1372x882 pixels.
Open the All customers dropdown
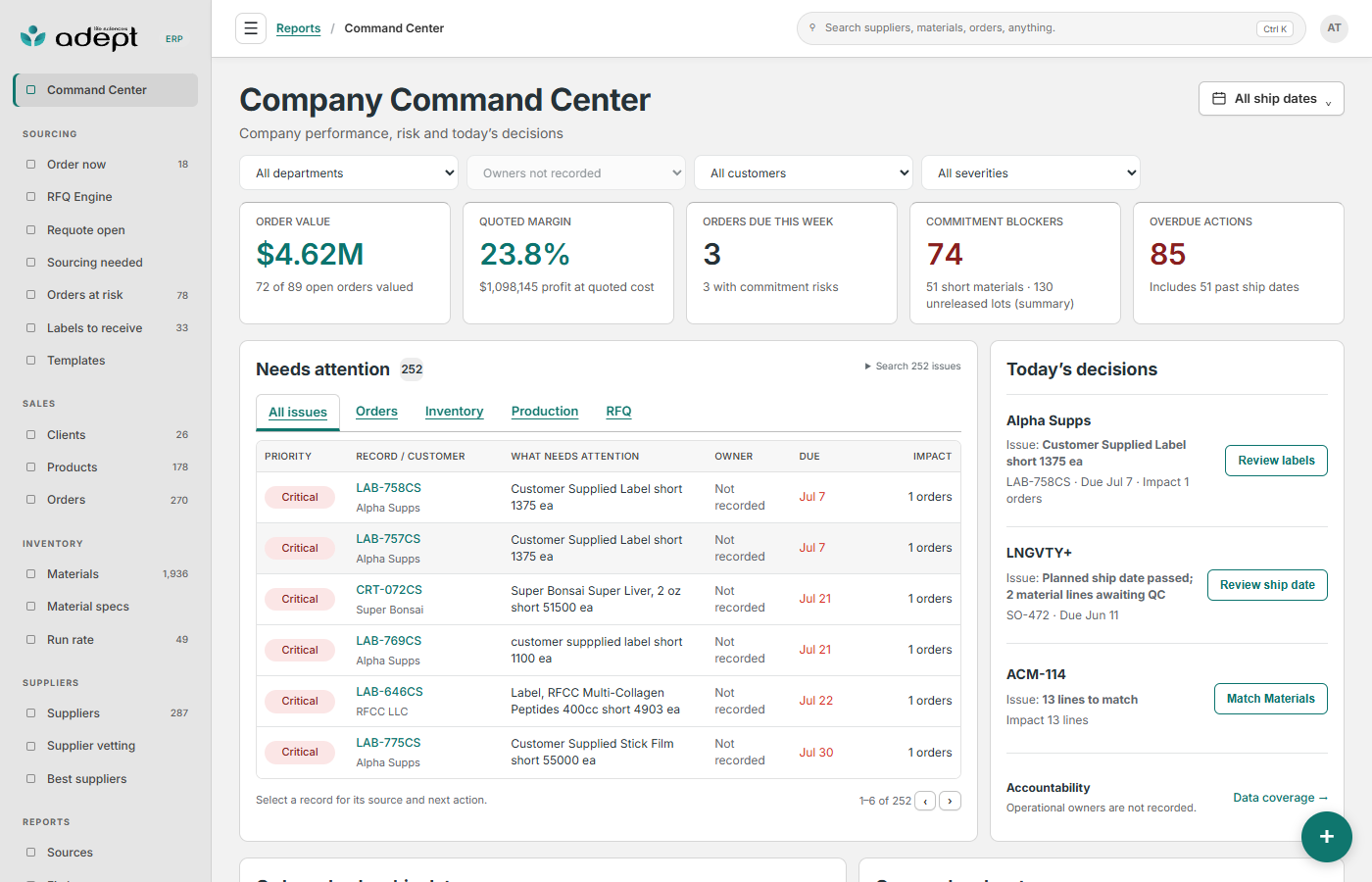[804, 173]
